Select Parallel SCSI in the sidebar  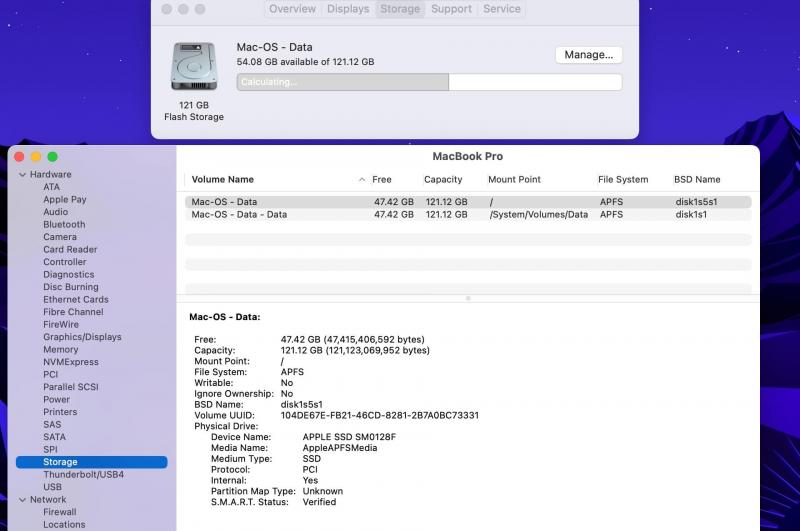coord(70,387)
